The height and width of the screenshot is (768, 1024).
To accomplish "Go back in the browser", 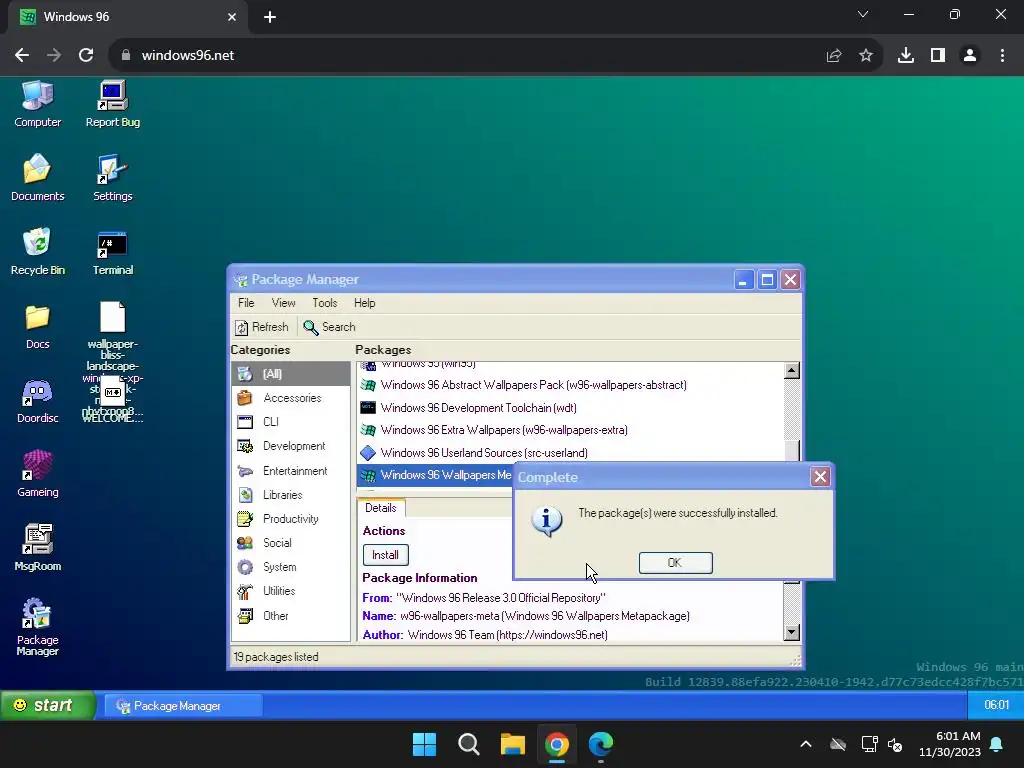I will point(22,56).
